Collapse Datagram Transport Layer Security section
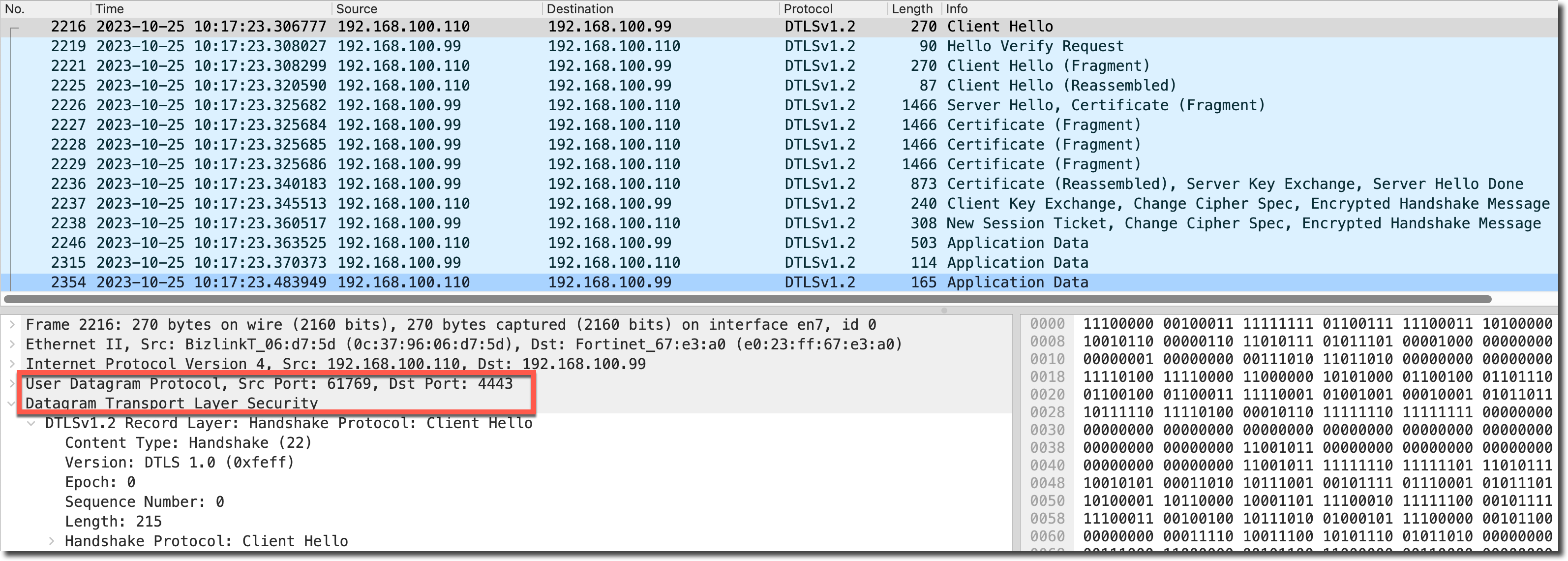 (12, 403)
